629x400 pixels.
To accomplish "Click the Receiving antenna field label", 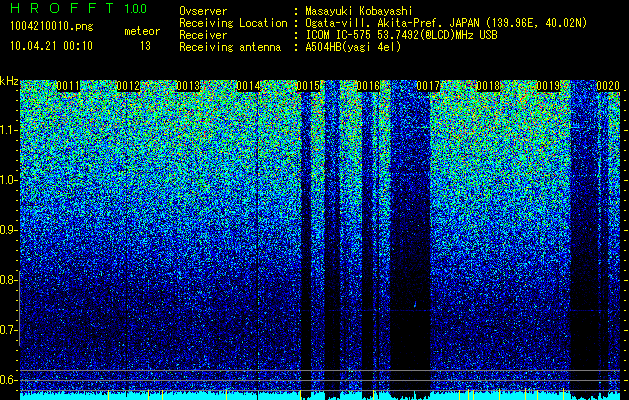I will pyautogui.click(x=230, y=47).
